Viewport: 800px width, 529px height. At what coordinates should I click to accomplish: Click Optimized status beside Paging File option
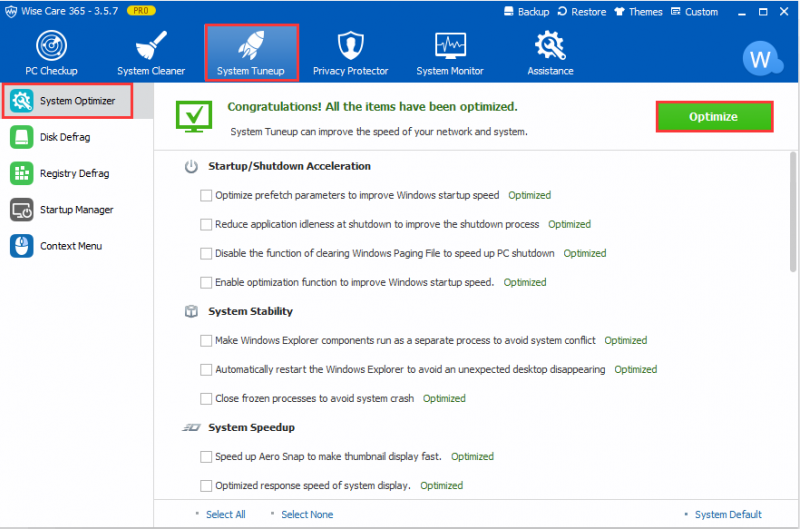point(585,254)
